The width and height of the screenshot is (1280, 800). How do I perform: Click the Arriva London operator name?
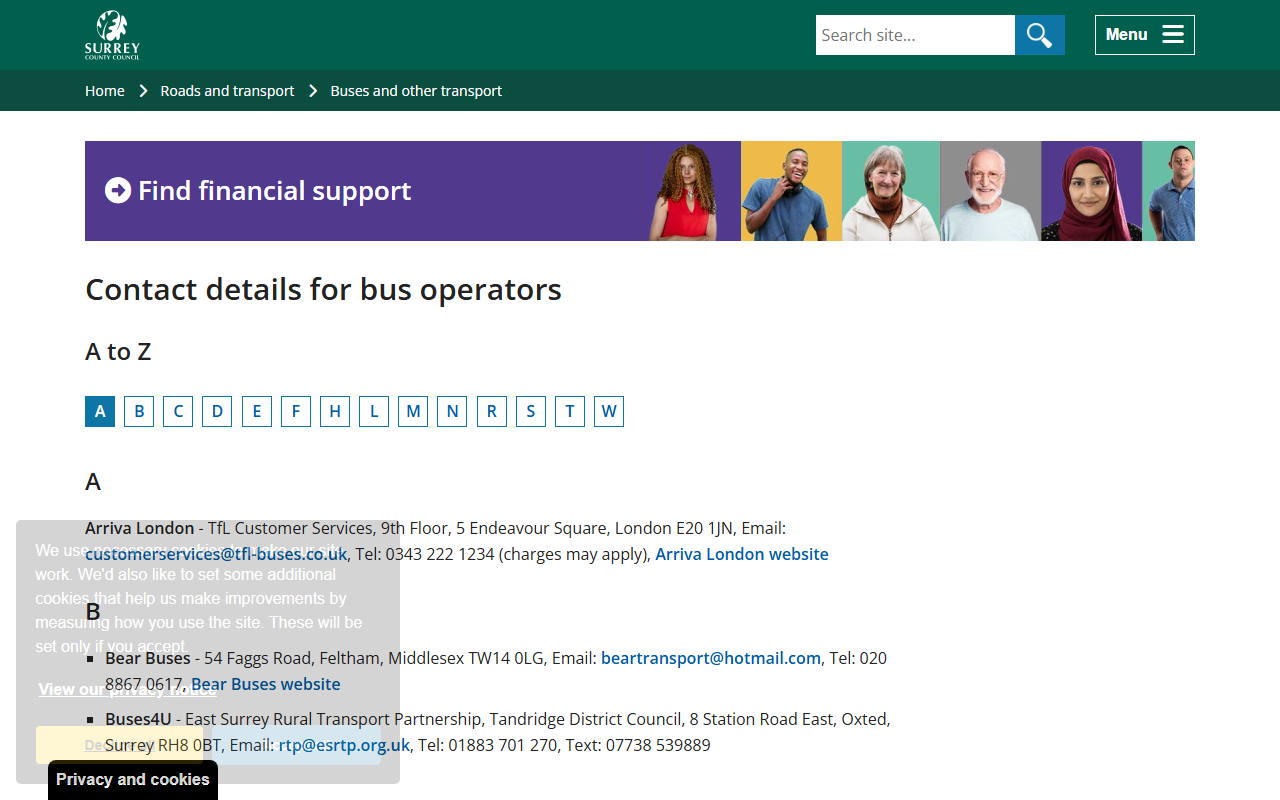(140, 528)
